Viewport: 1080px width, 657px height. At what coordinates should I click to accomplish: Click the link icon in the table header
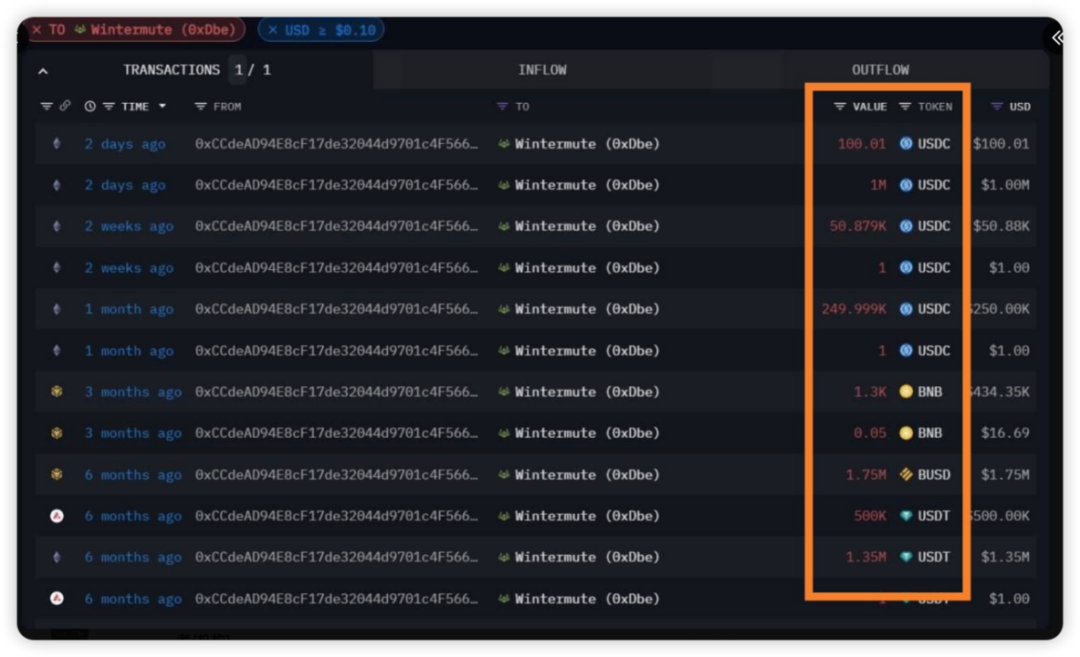tap(65, 106)
